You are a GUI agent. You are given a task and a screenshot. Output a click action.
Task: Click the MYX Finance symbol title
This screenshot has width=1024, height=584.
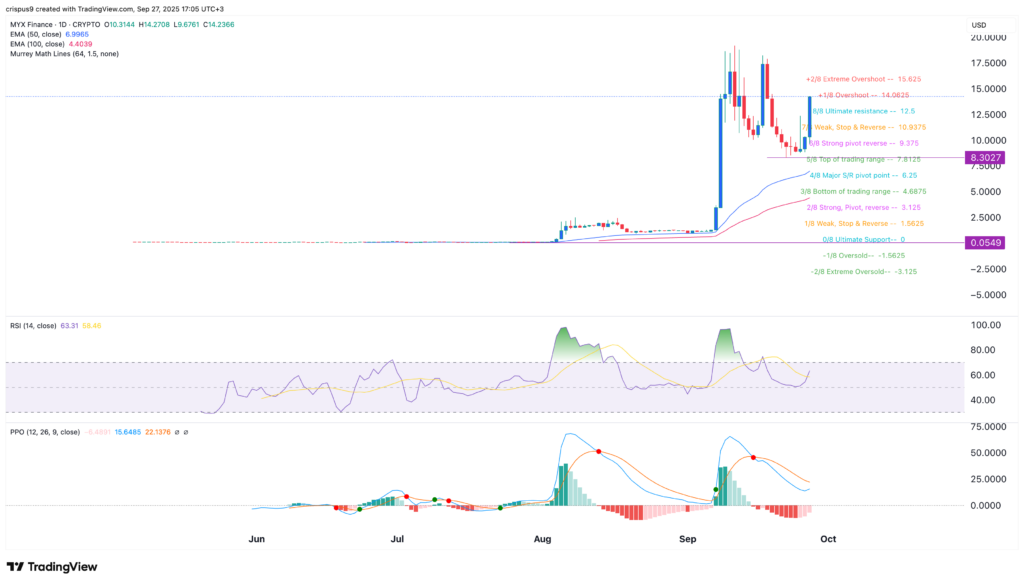tap(34, 24)
